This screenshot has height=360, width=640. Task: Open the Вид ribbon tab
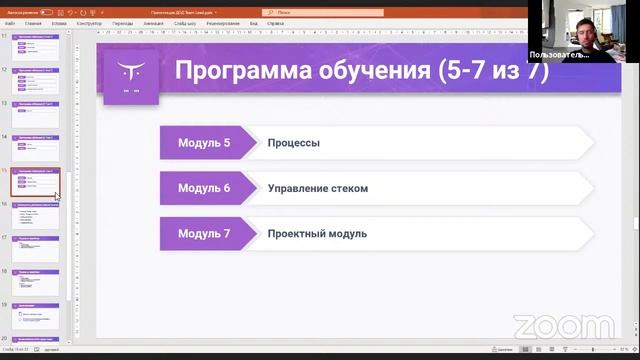pos(253,24)
